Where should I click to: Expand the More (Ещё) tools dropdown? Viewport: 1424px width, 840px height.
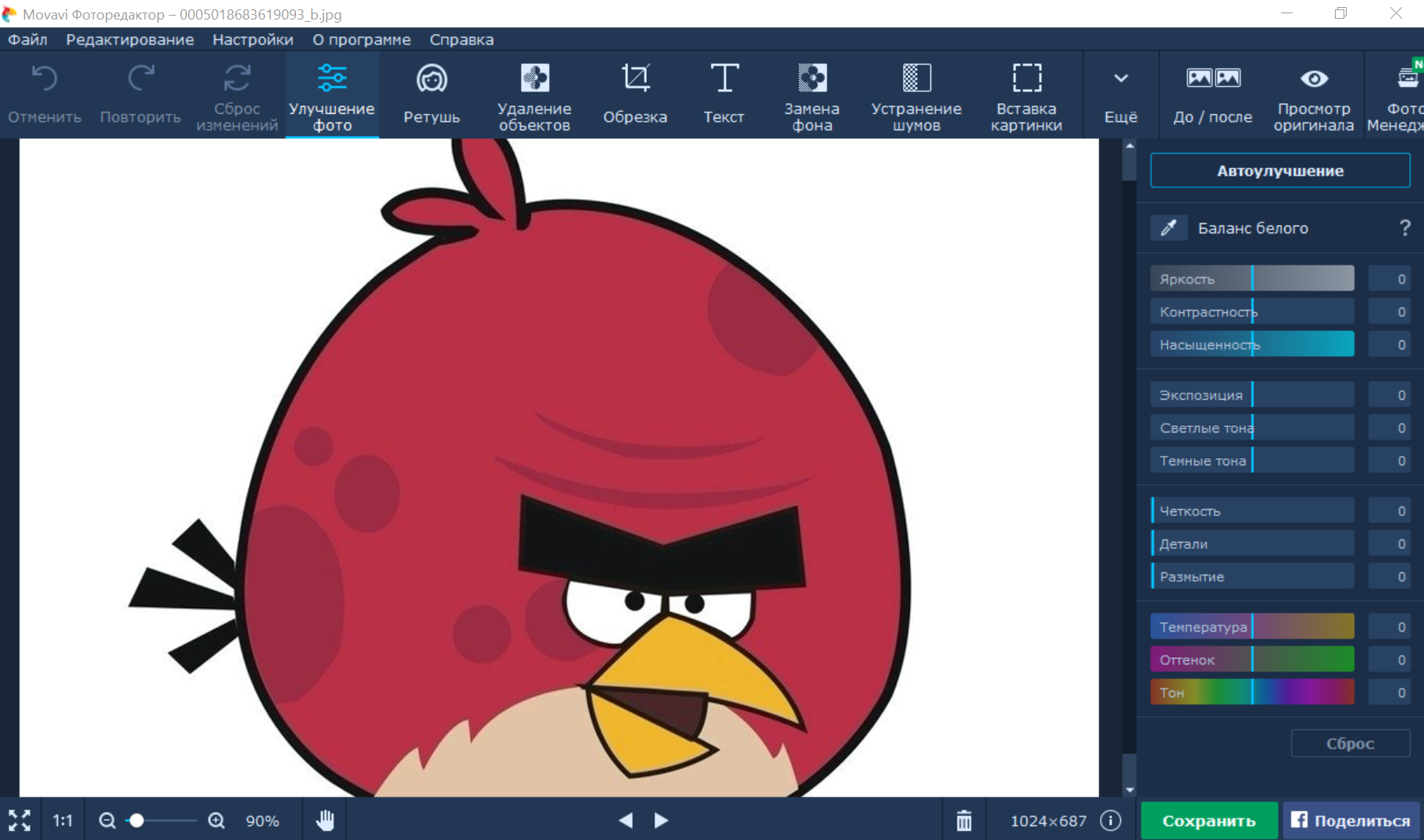coord(1120,94)
